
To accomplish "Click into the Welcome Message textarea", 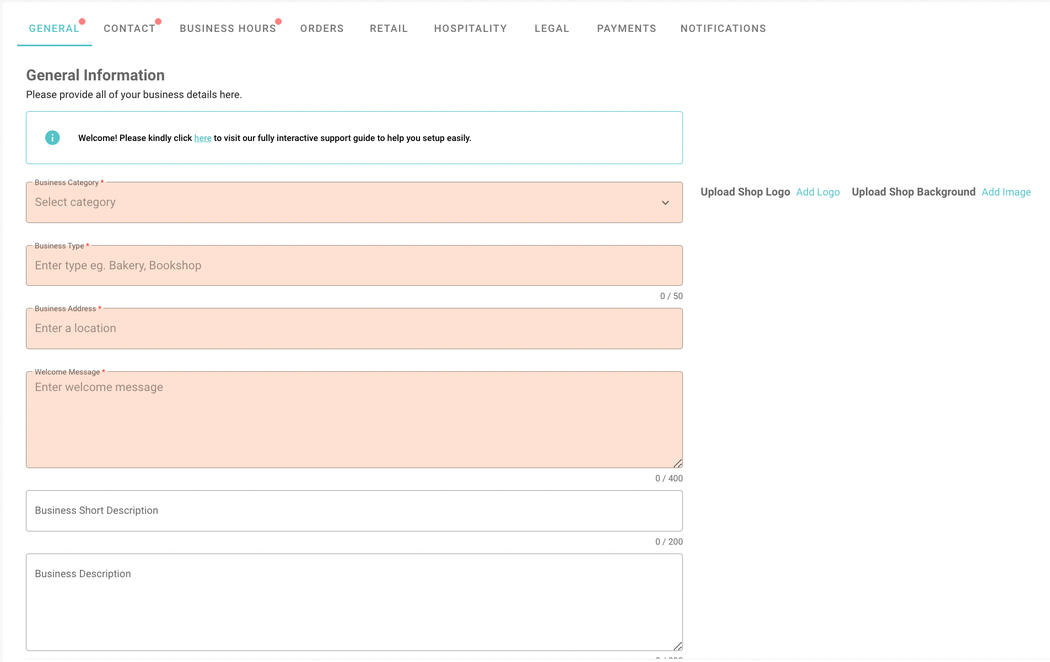I will [354, 420].
